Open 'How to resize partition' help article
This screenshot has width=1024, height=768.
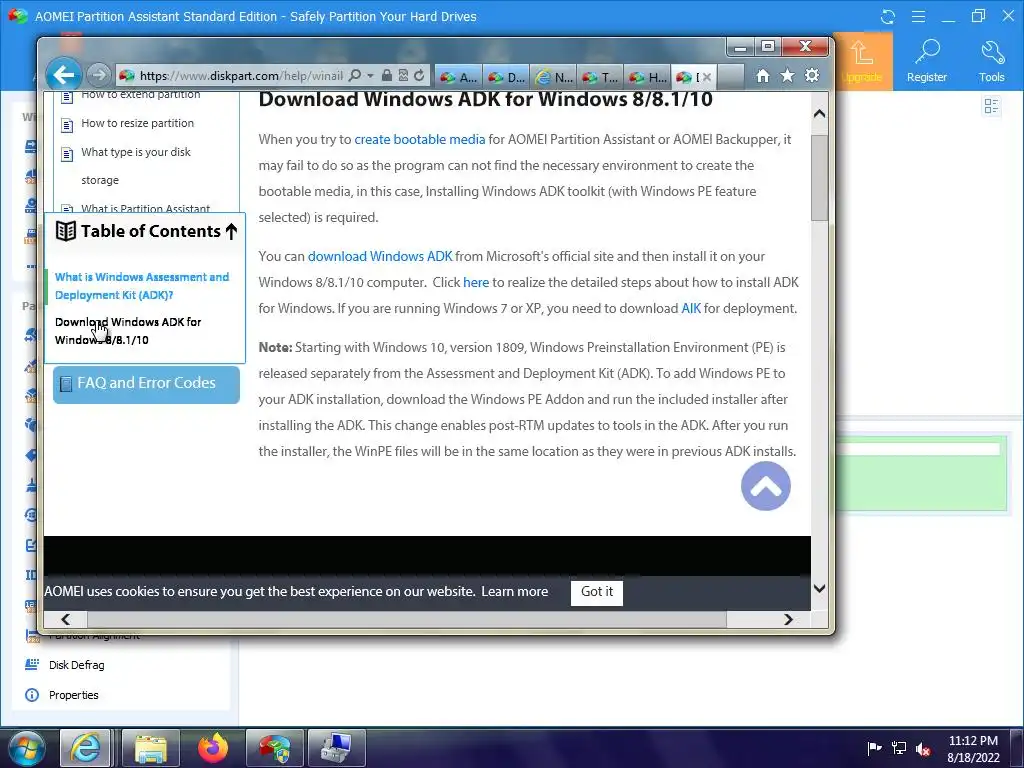138,123
